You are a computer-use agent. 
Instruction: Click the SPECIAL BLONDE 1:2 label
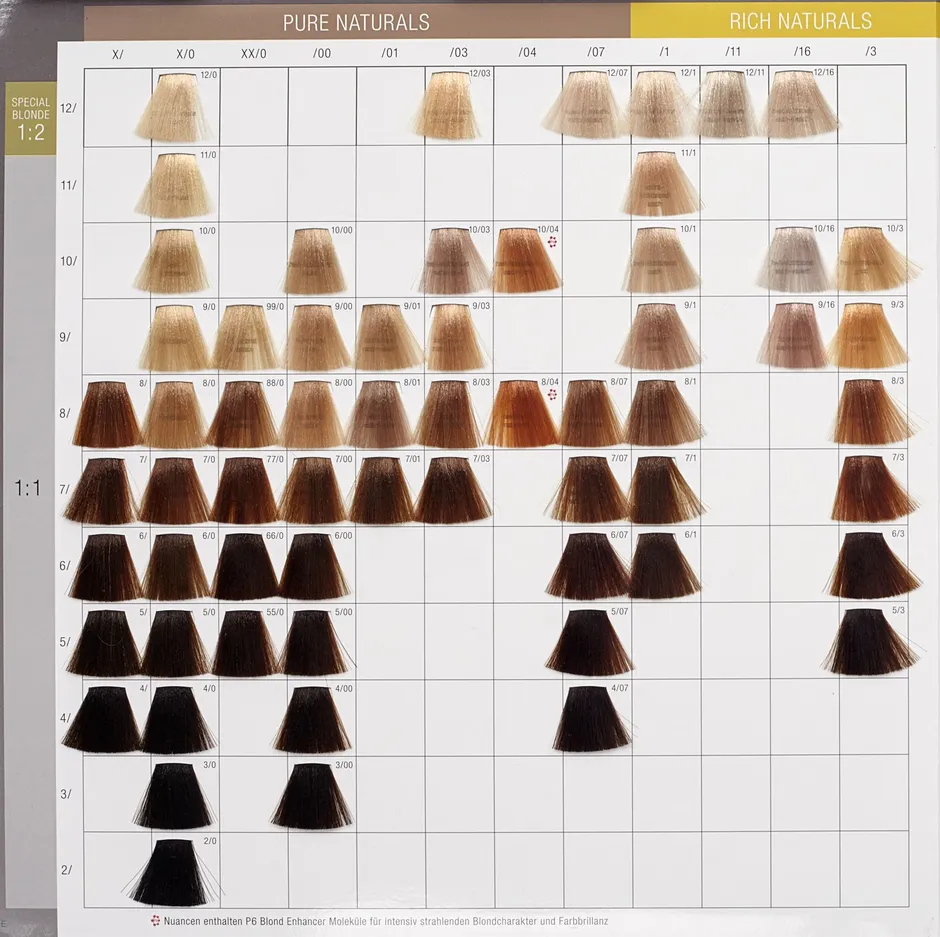[31, 120]
